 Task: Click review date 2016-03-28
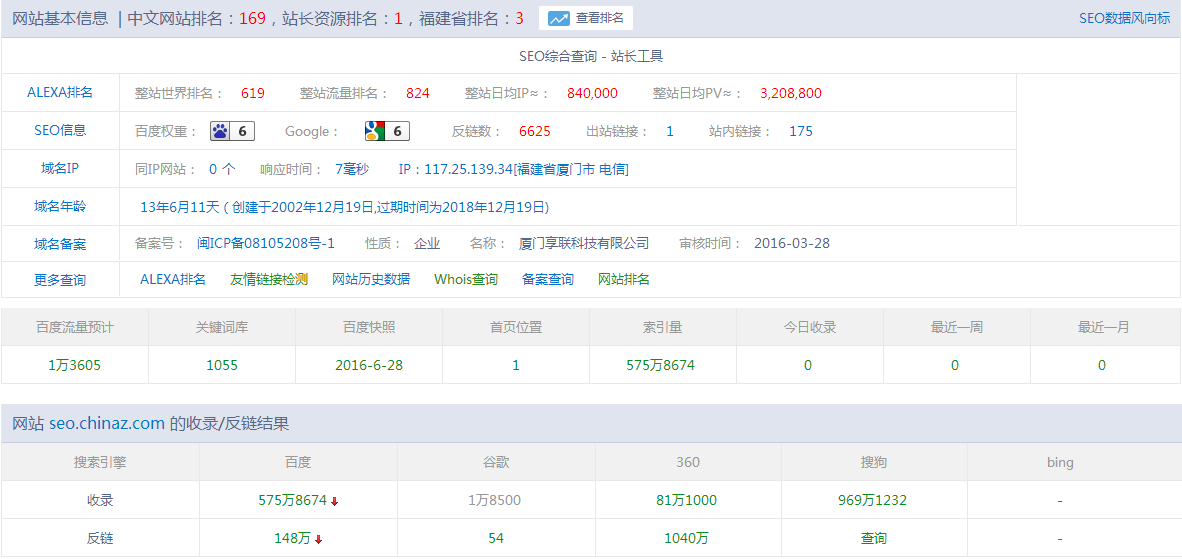[x=792, y=243]
